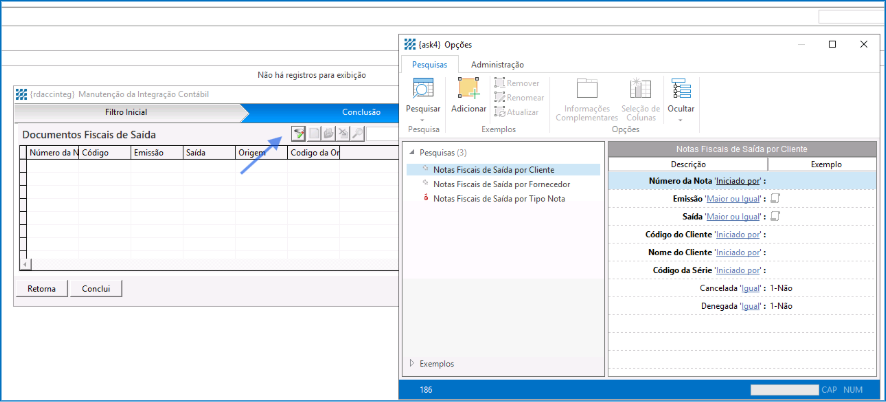The image size is (886, 402).
Task: Click 'Iniciado por' link for Número da Nota
Action: [x=737, y=181]
